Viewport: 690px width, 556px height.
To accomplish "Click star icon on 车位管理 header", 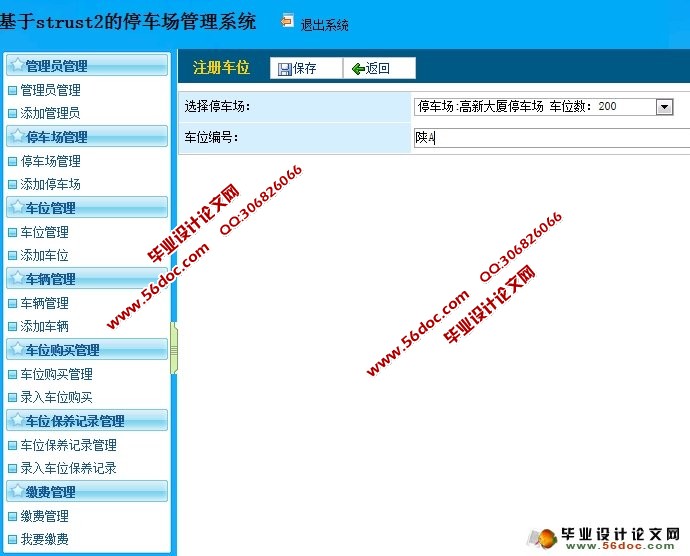I will tap(17, 206).
